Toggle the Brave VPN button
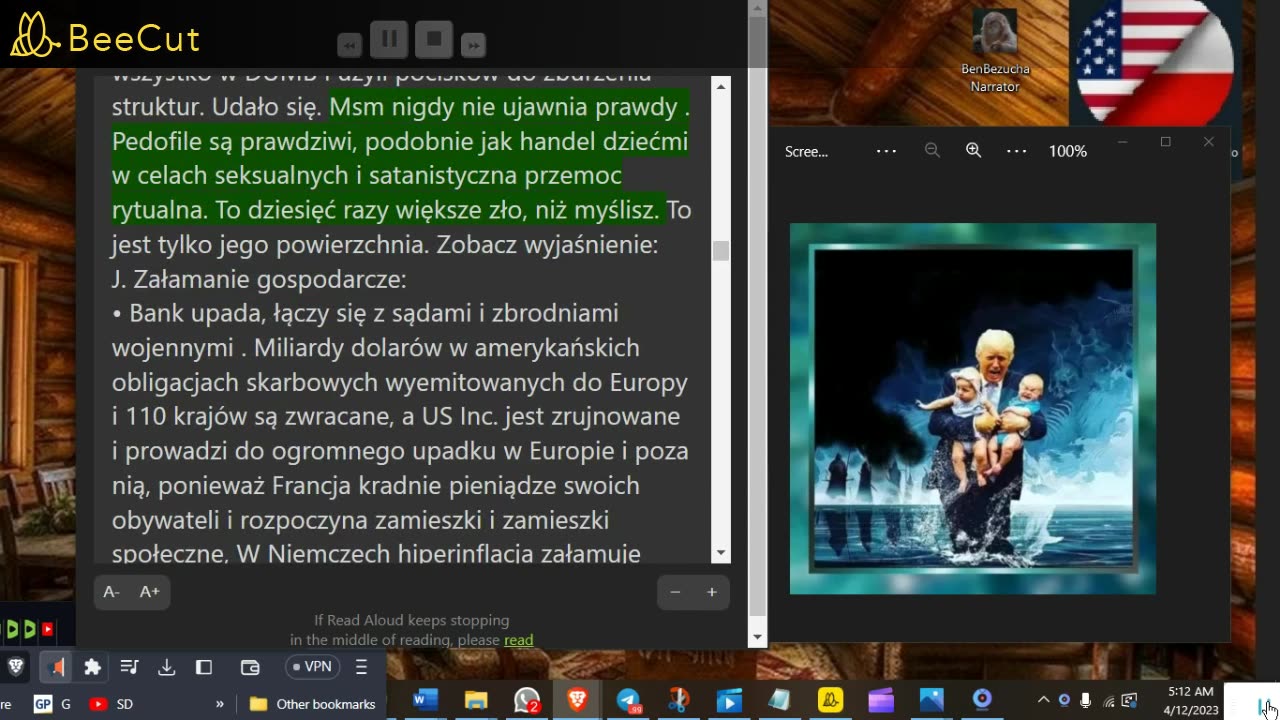Image resolution: width=1280 pixels, height=720 pixels. click(312, 667)
